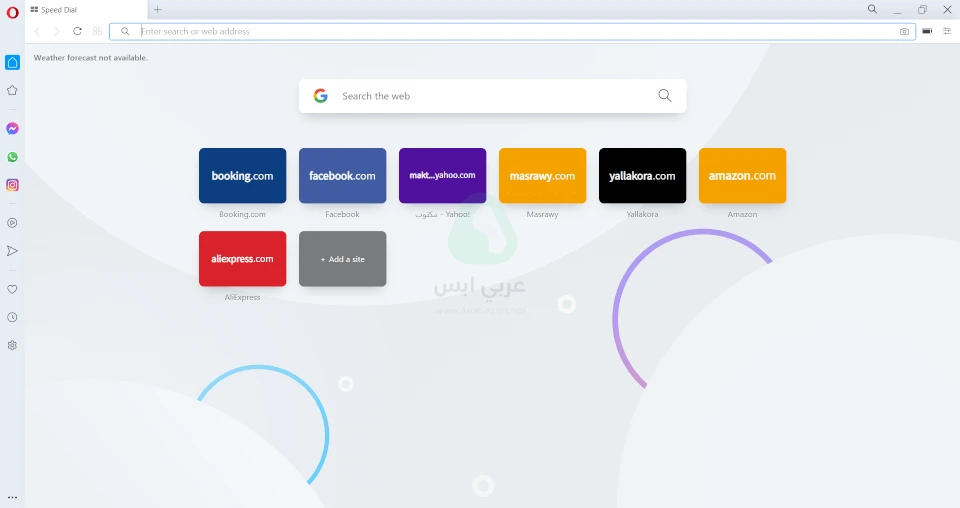Open Easy Setup panel

[947, 32]
